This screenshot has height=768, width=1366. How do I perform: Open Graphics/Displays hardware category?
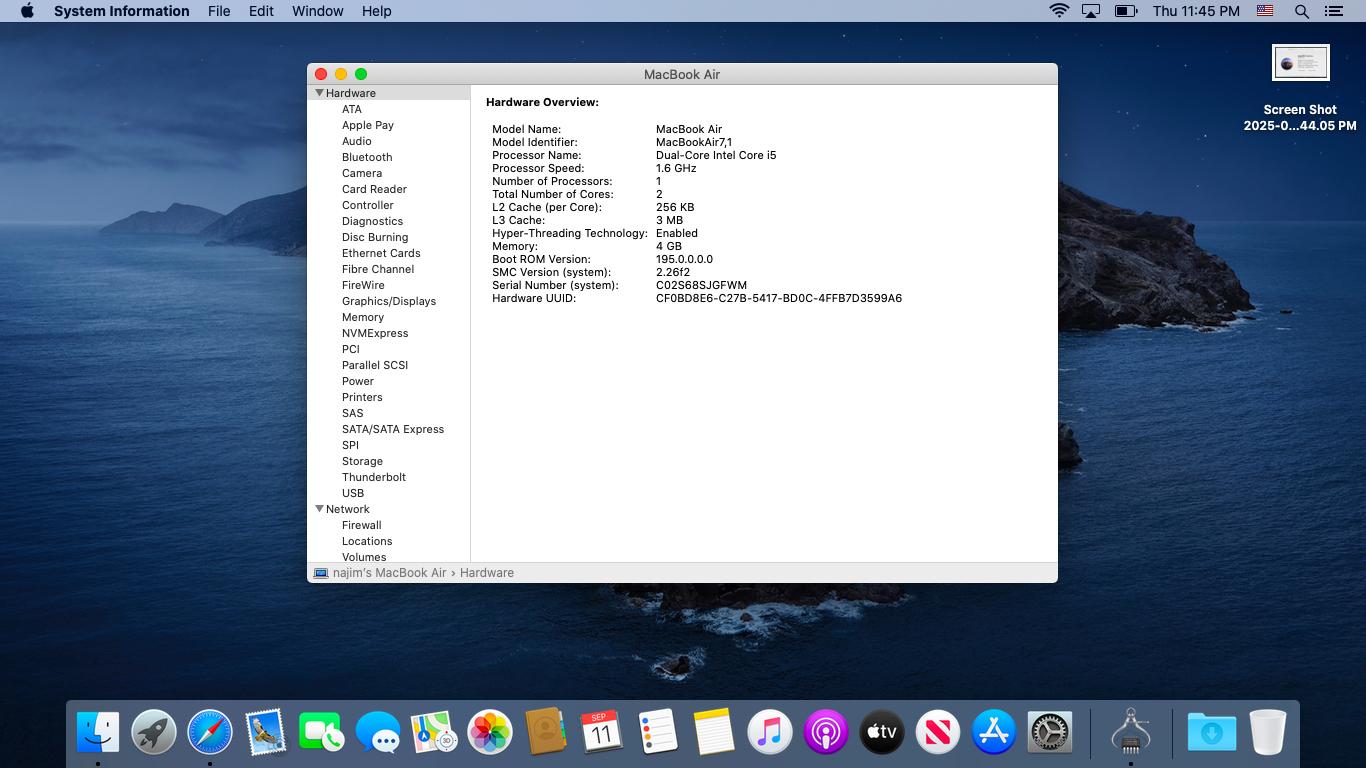(388, 301)
